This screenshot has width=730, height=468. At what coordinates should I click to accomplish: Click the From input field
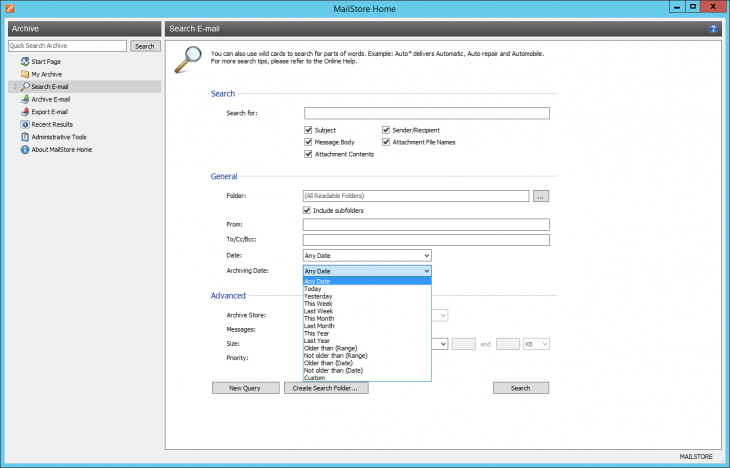(x=426, y=224)
